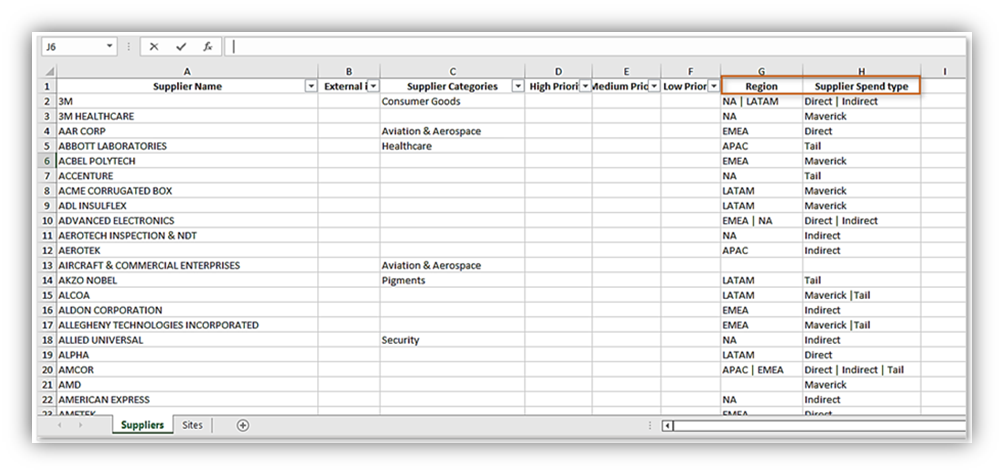Select column G header

(x=762, y=72)
